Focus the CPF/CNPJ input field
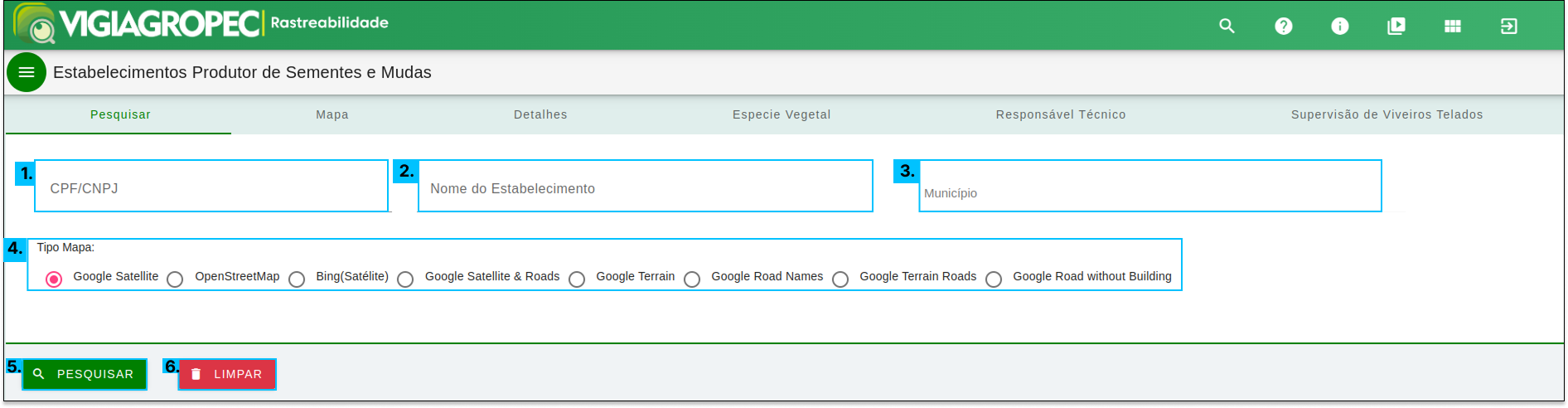This screenshot has height=408, width=1568. 211,187
